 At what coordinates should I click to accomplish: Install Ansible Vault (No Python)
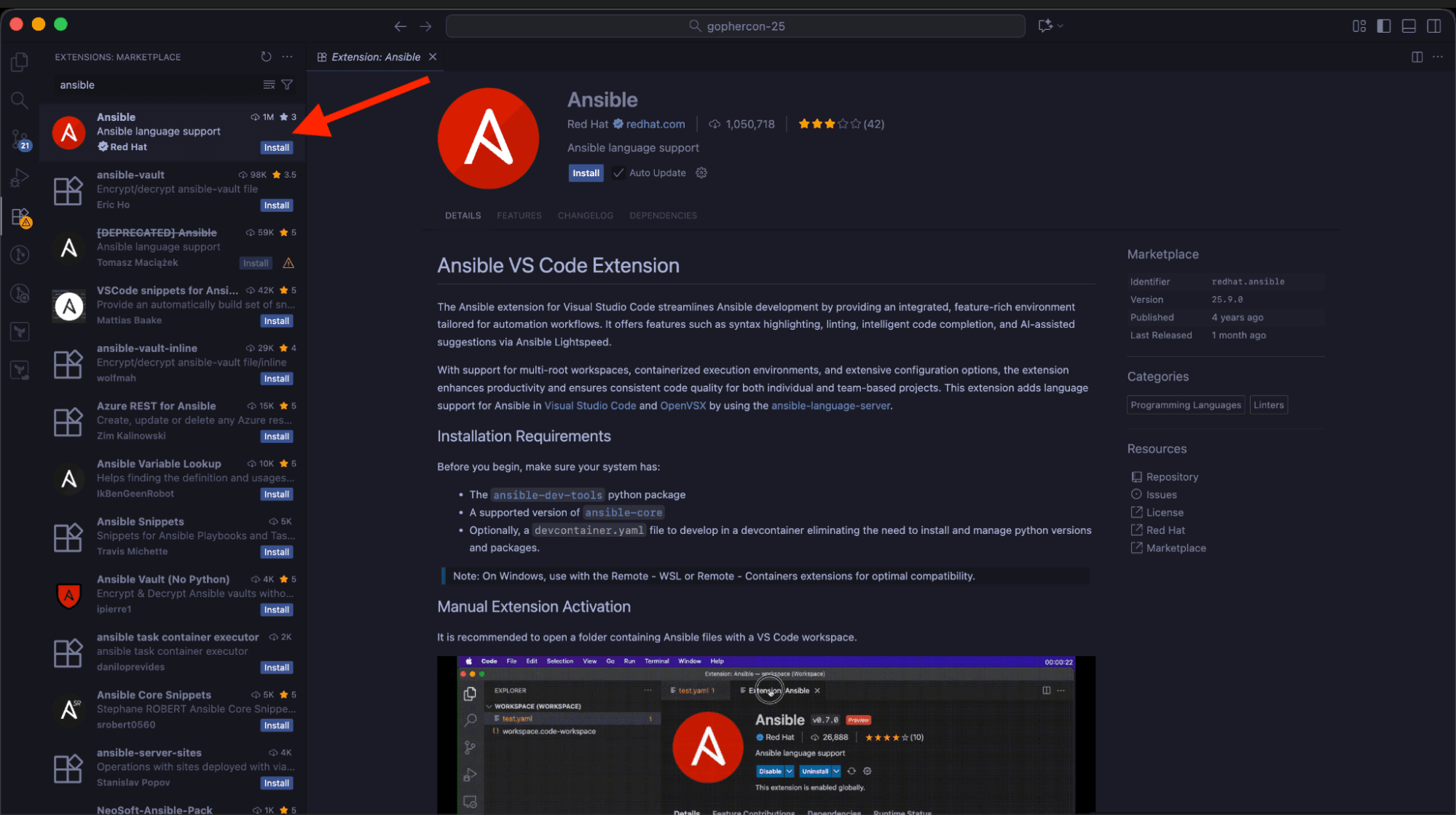pos(277,610)
